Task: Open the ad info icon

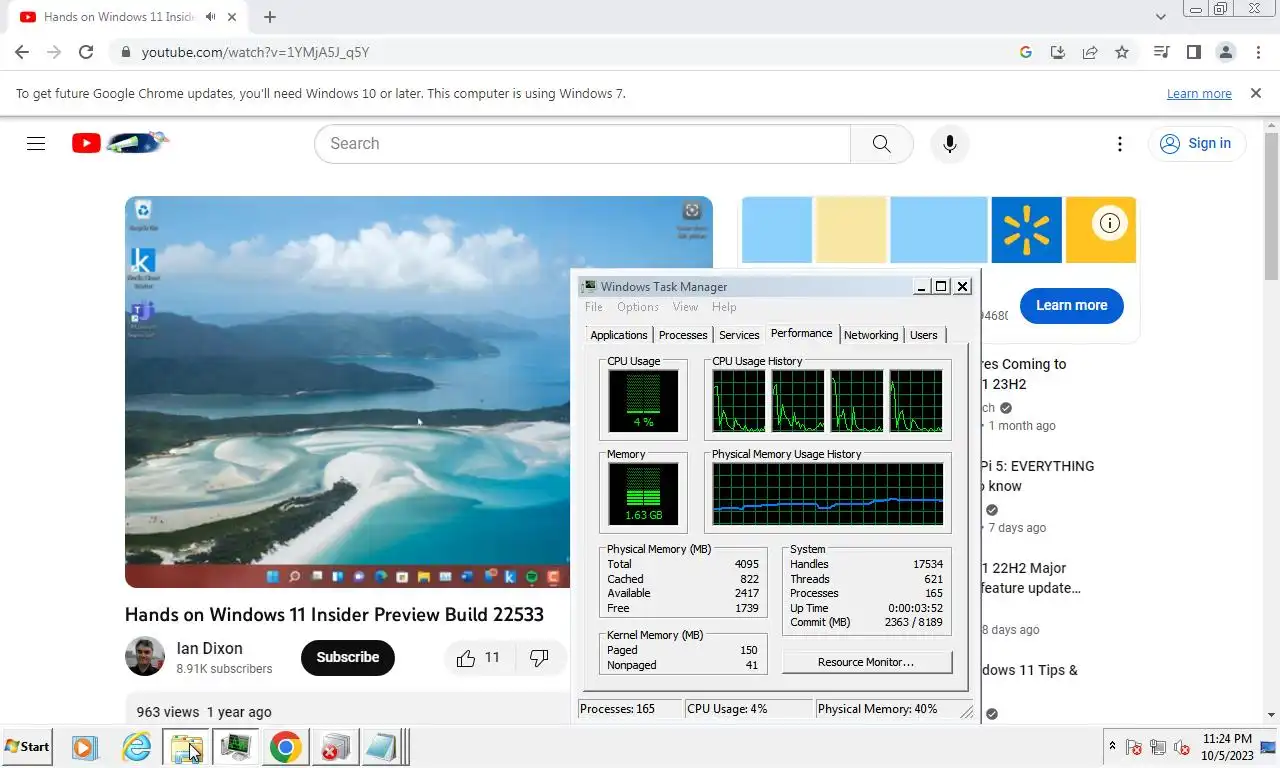Action: tap(1109, 223)
